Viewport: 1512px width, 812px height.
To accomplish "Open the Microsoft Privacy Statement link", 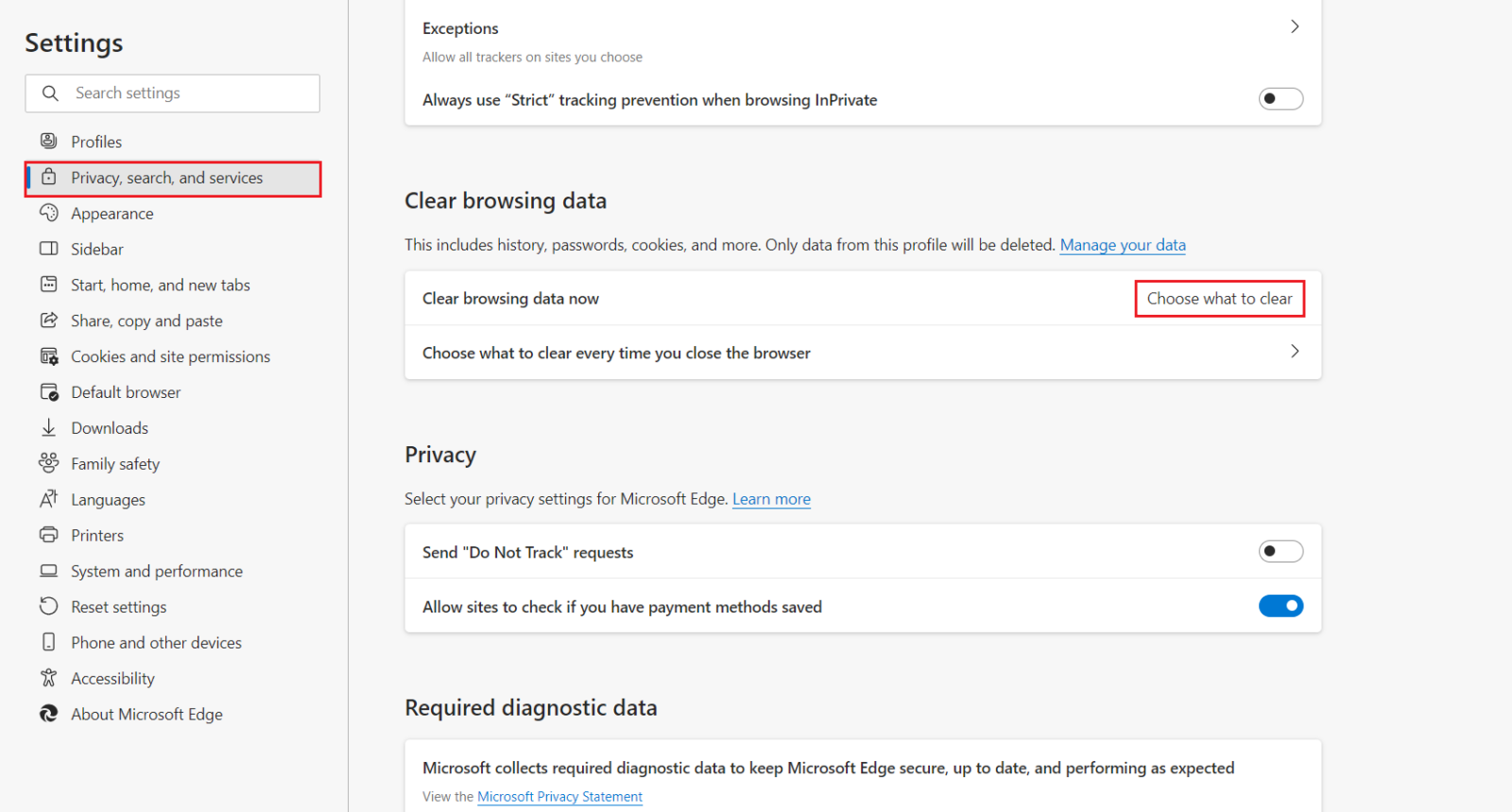I will (559, 797).
